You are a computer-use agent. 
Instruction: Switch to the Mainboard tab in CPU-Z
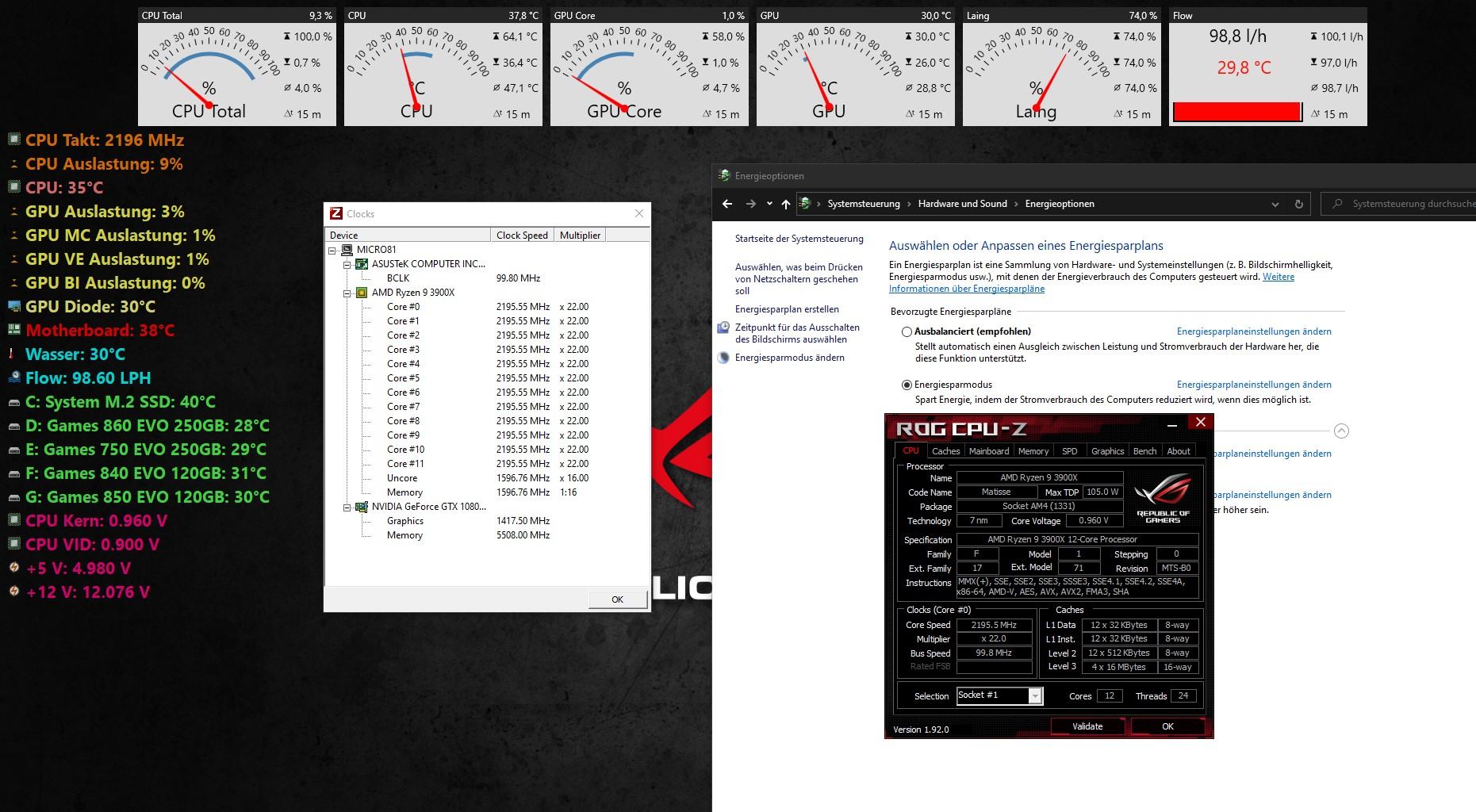click(x=989, y=451)
